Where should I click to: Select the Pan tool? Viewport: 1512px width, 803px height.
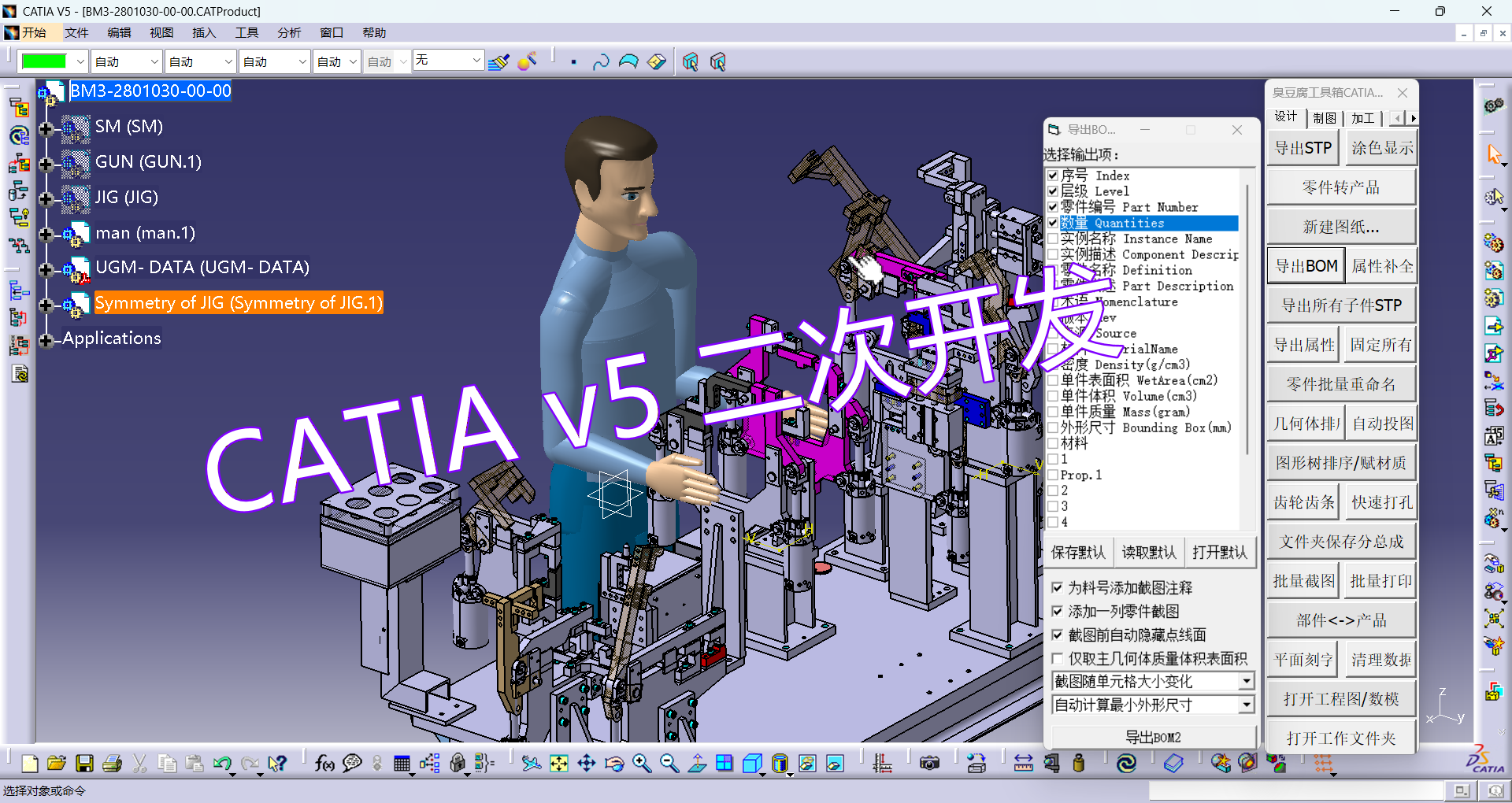pyautogui.click(x=587, y=763)
